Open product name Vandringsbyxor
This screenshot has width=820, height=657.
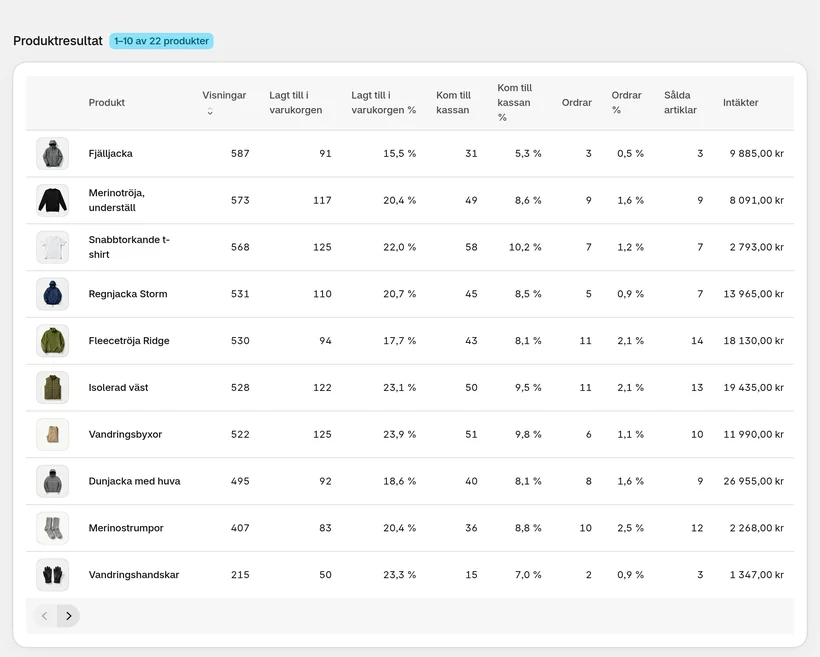point(125,434)
